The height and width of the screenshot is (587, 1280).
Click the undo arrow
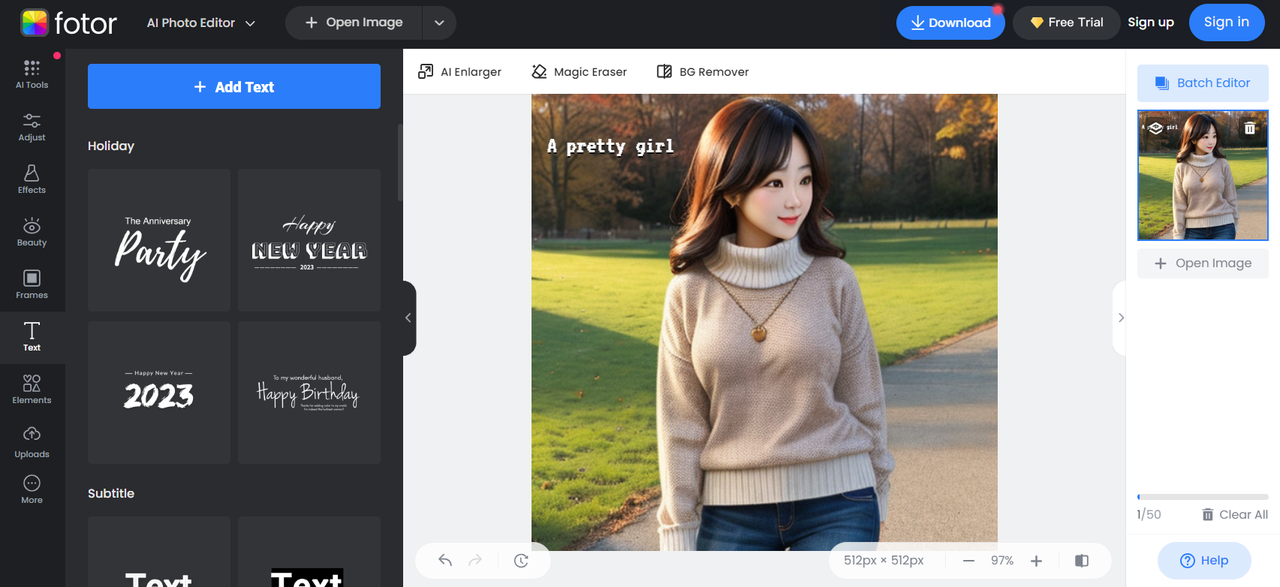pyautogui.click(x=446, y=561)
